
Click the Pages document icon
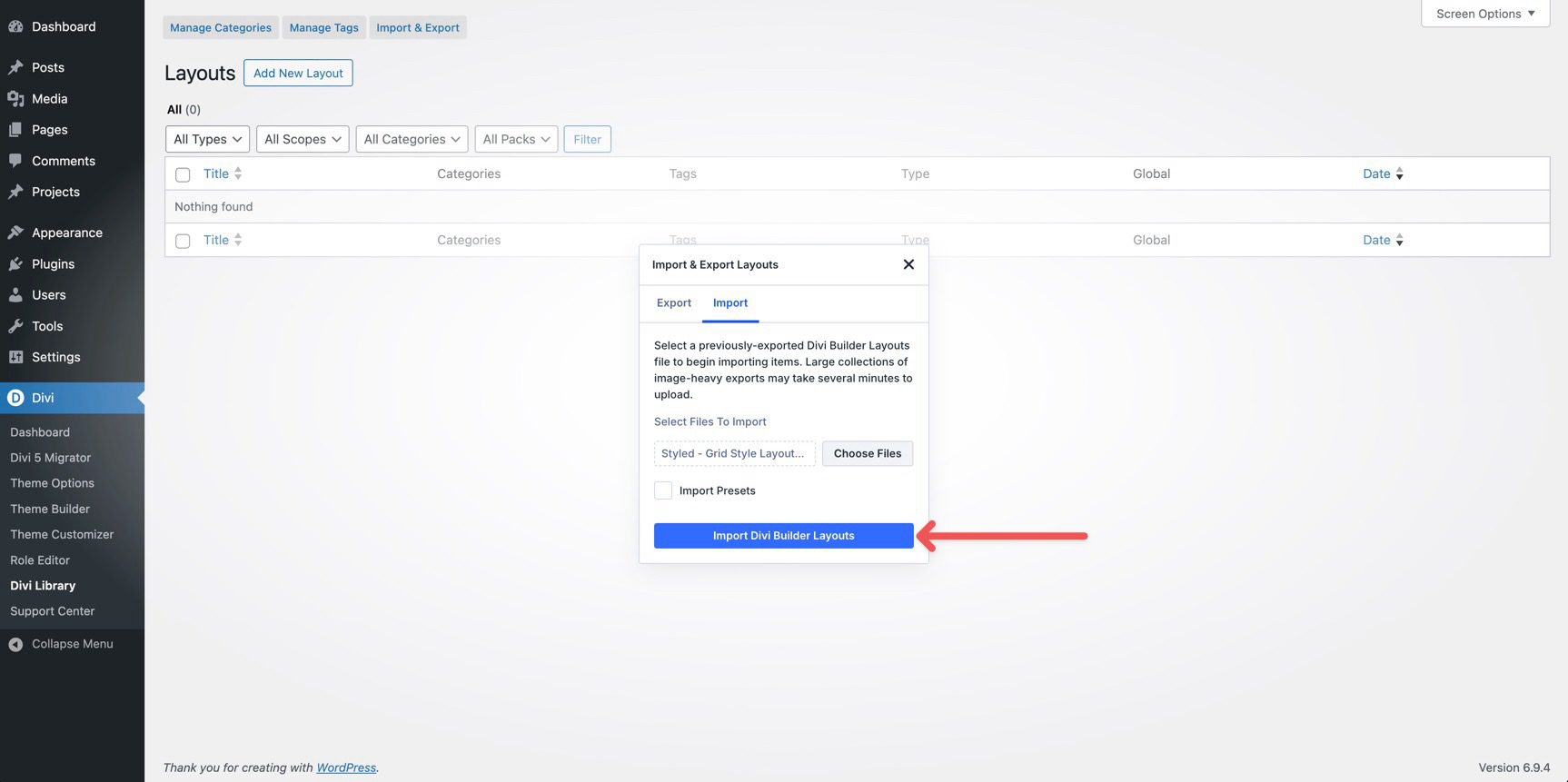tap(15, 129)
